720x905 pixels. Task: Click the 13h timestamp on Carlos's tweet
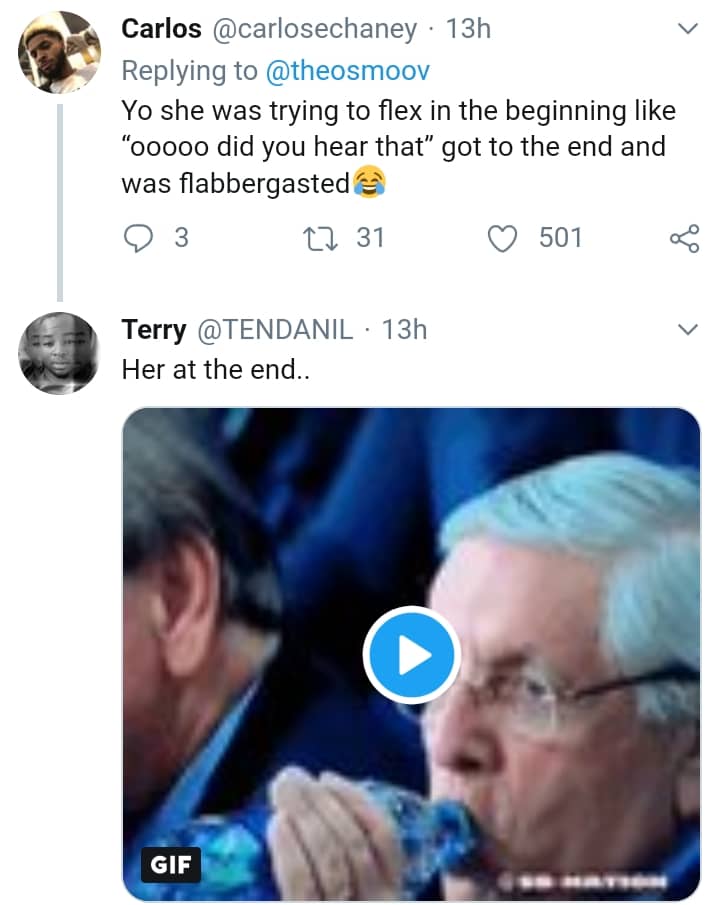[x=468, y=29]
